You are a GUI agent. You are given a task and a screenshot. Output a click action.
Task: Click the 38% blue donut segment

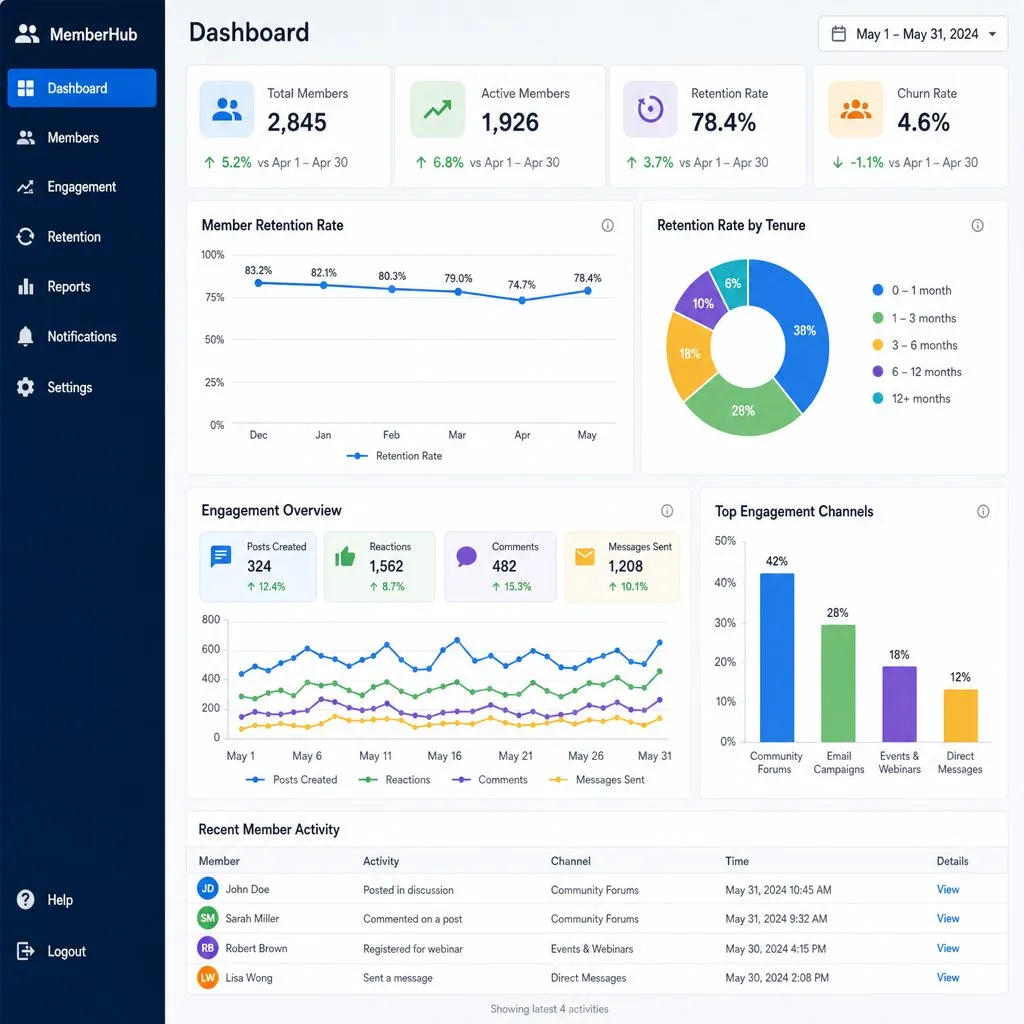coord(805,330)
